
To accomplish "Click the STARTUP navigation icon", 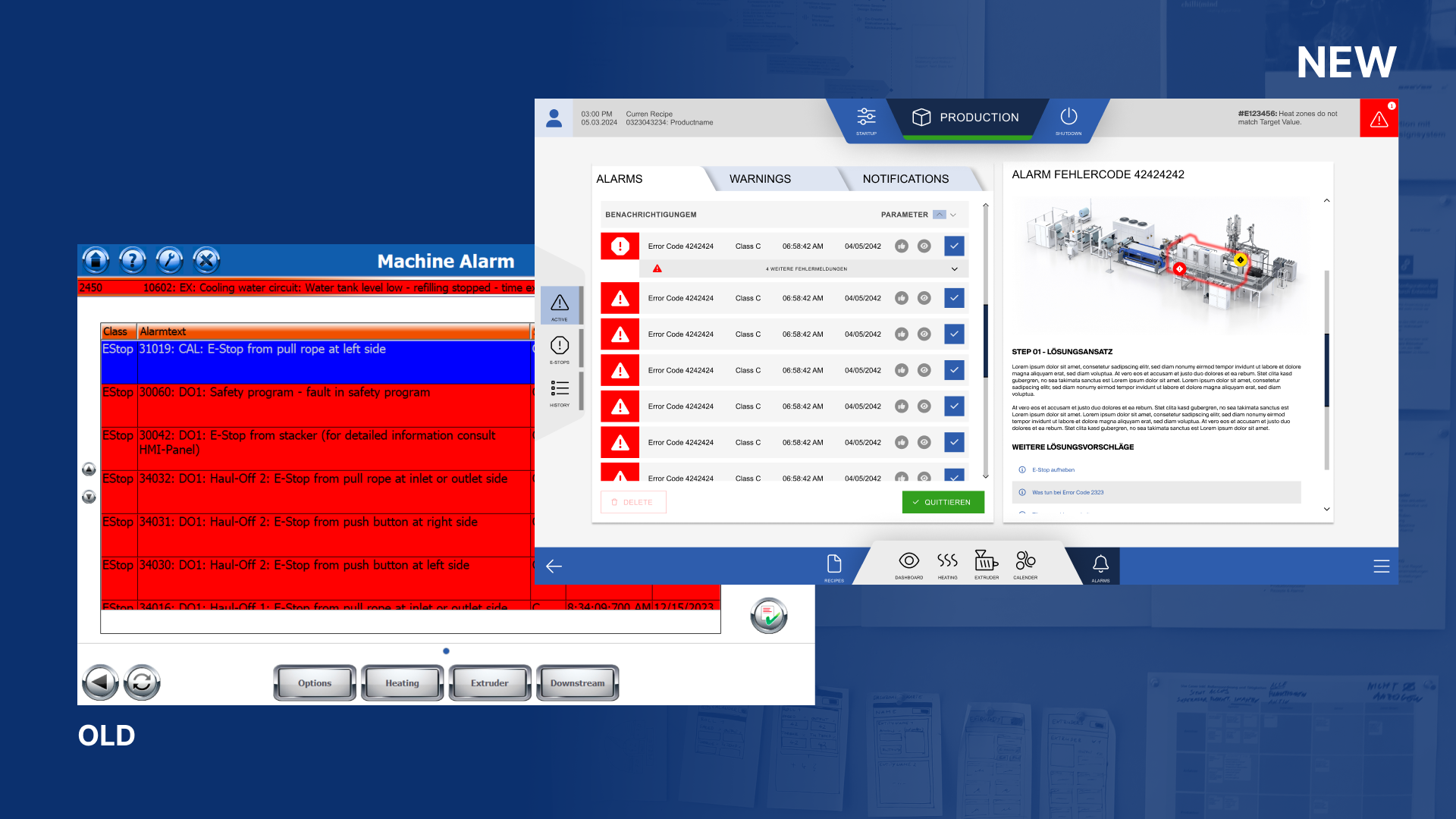I will click(x=866, y=117).
